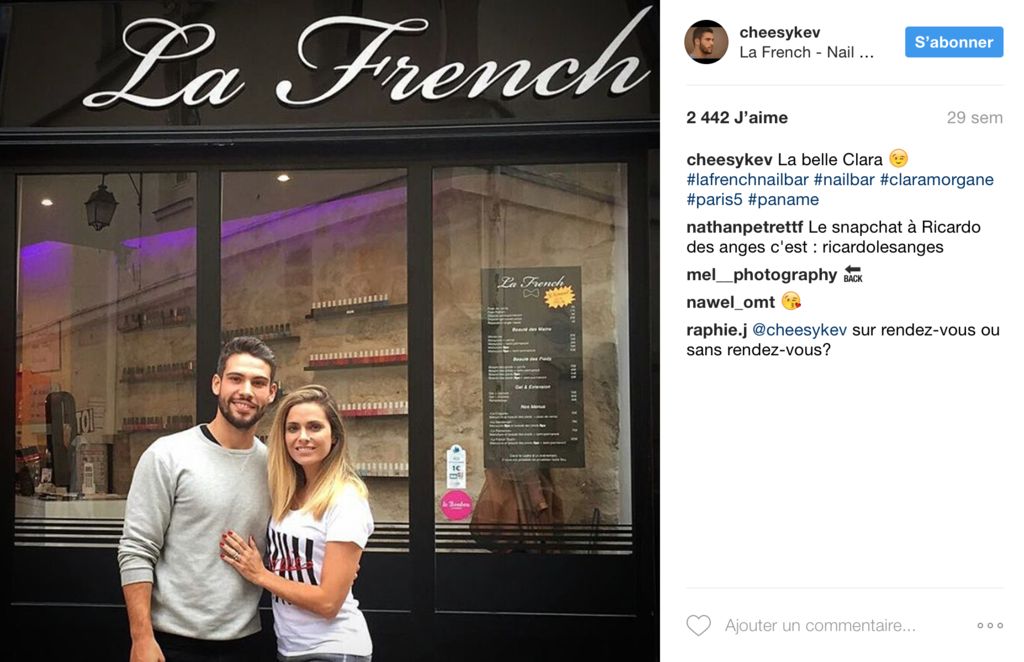Open commenter mel__photography's profile
Viewport: 1024px width, 662px height.
click(x=761, y=275)
